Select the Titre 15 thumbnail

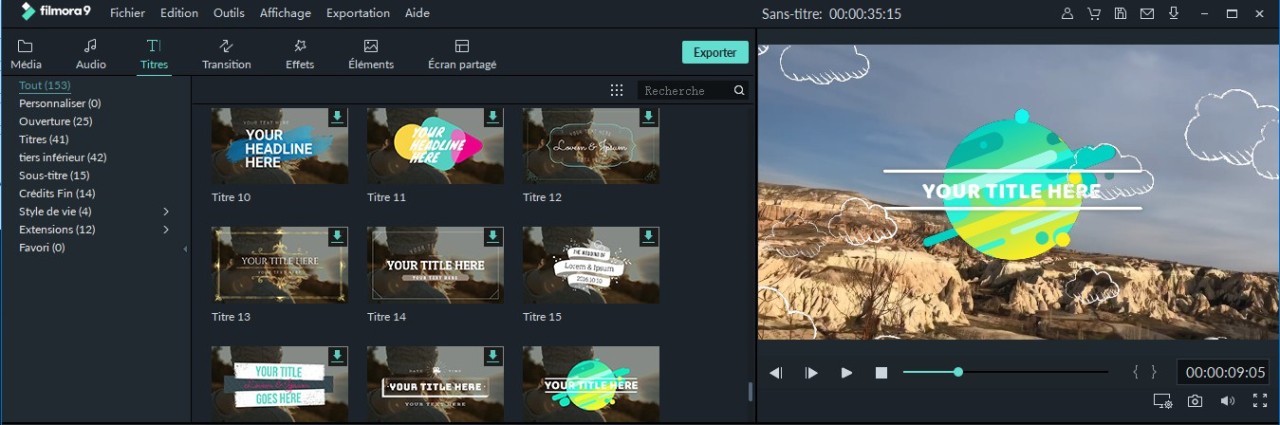point(591,265)
